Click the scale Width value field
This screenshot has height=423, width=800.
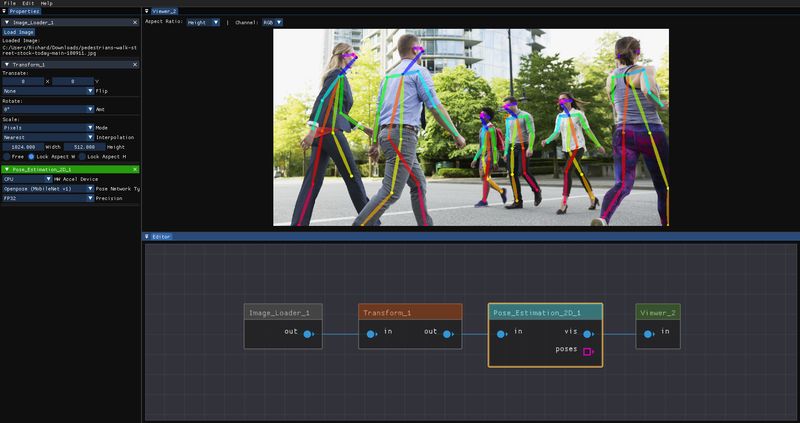(x=22, y=146)
